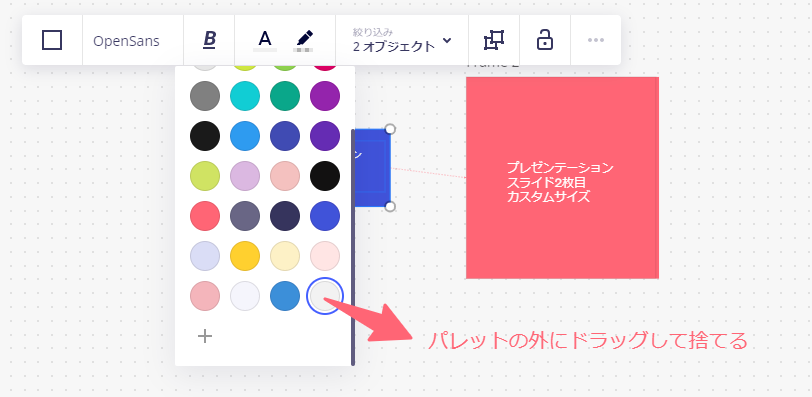Image resolution: width=812 pixels, height=397 pixels.
Task: Pick the indigo blue color swatch
Action: pyautogui.click(x=285, y=136)
